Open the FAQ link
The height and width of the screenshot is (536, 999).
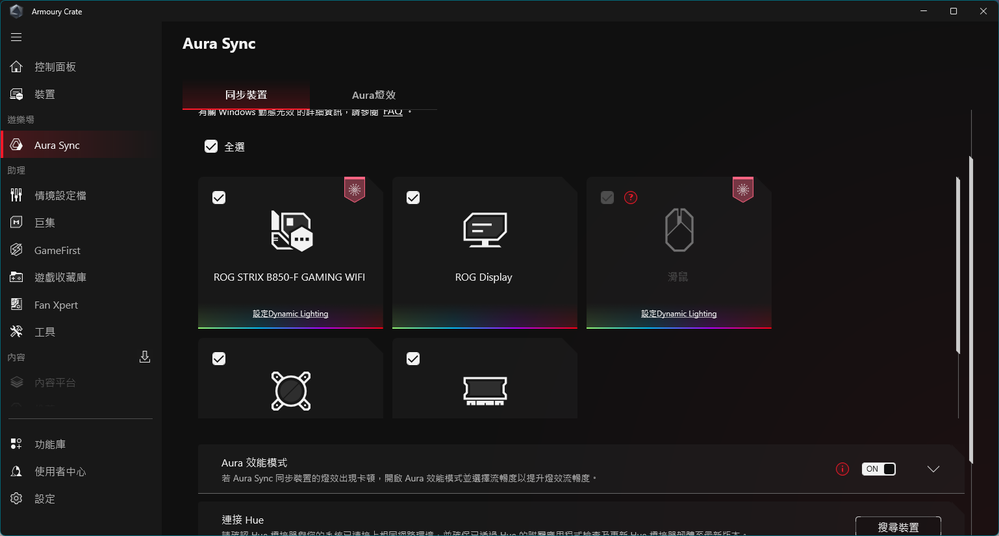point(392,112)
